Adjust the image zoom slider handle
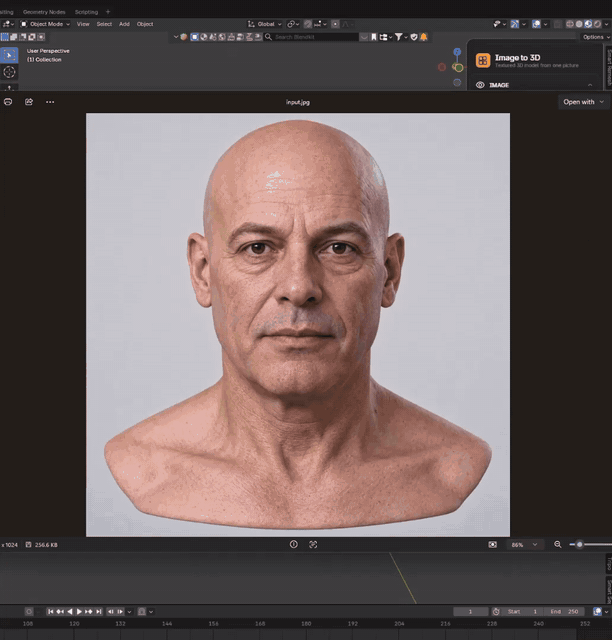Image resolution: width=612 pixels, height=640 pixels. pyautogui.click(x=579, y=544)
